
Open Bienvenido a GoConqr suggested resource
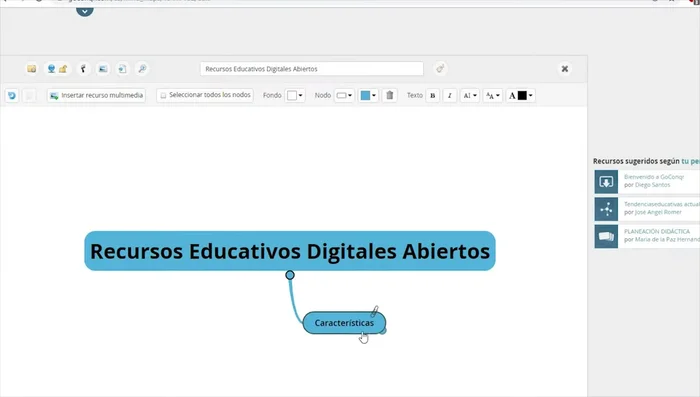tap(654, 177)
